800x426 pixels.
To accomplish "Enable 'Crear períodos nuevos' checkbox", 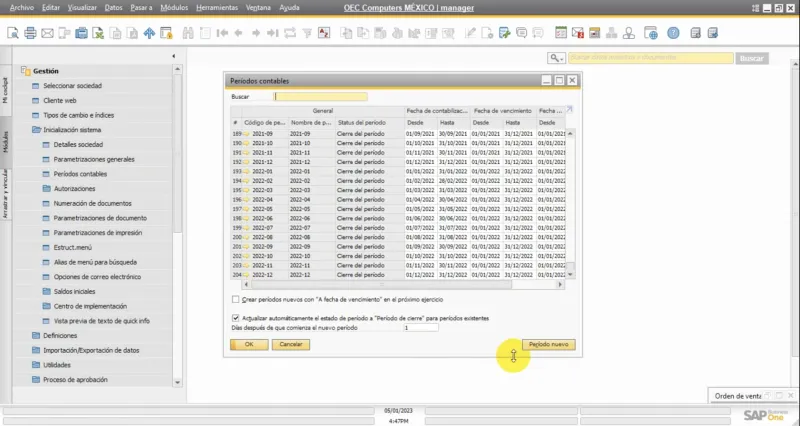I will click(235, 299).
